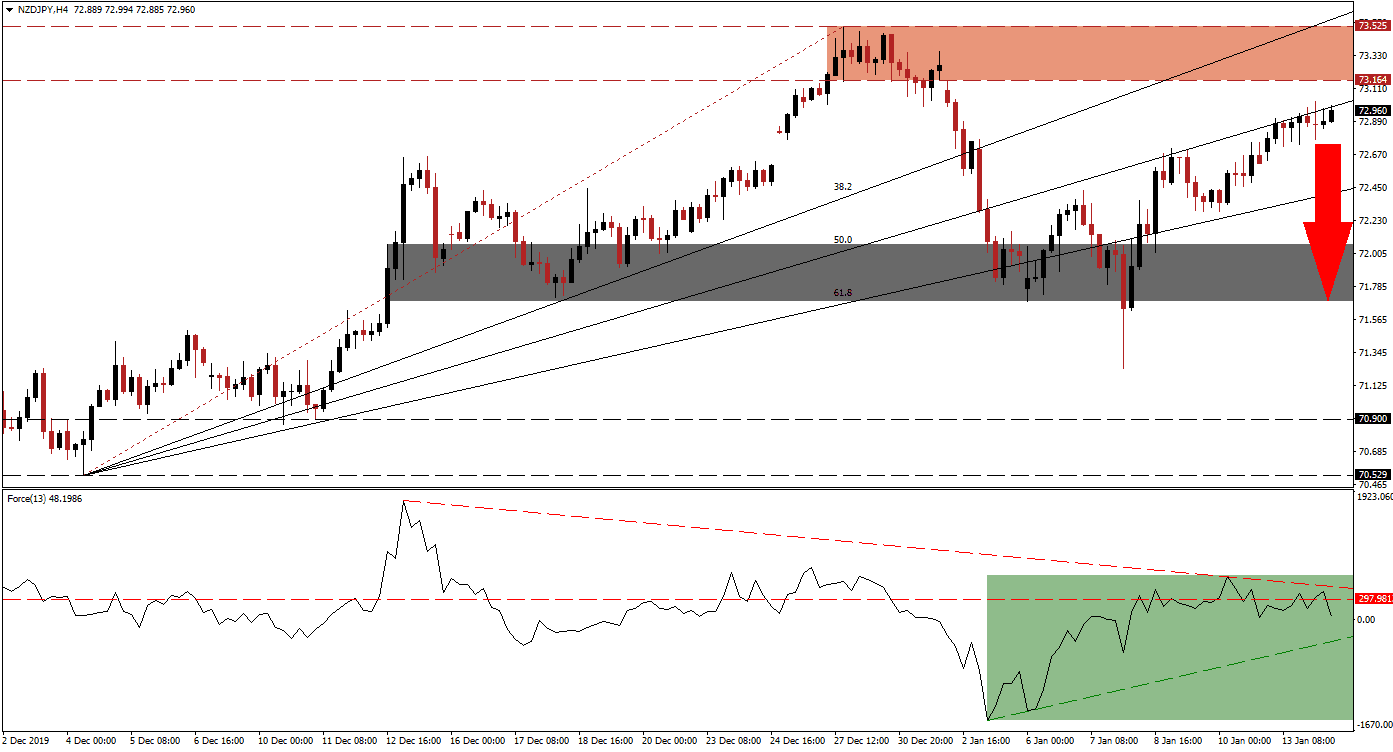1393x752 pixels.
Task: Click the 297.981 red indicator level tag
Action: 1372,599
